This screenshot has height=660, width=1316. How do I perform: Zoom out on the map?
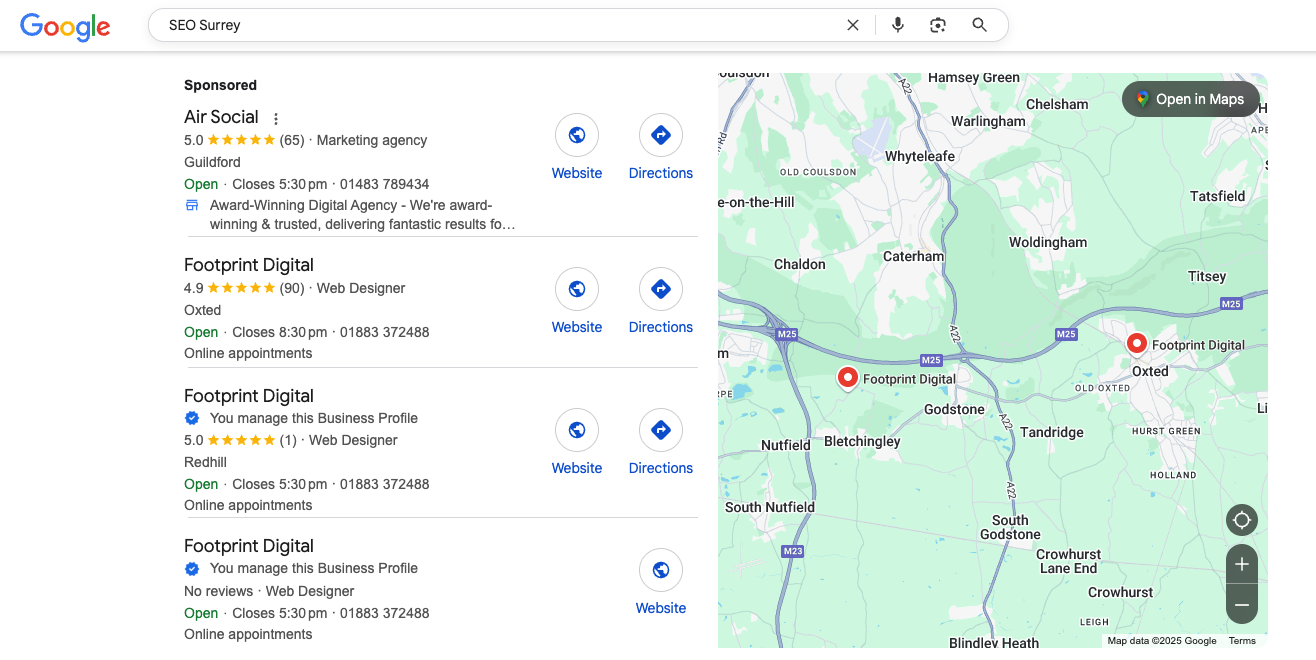(1242, 605)
